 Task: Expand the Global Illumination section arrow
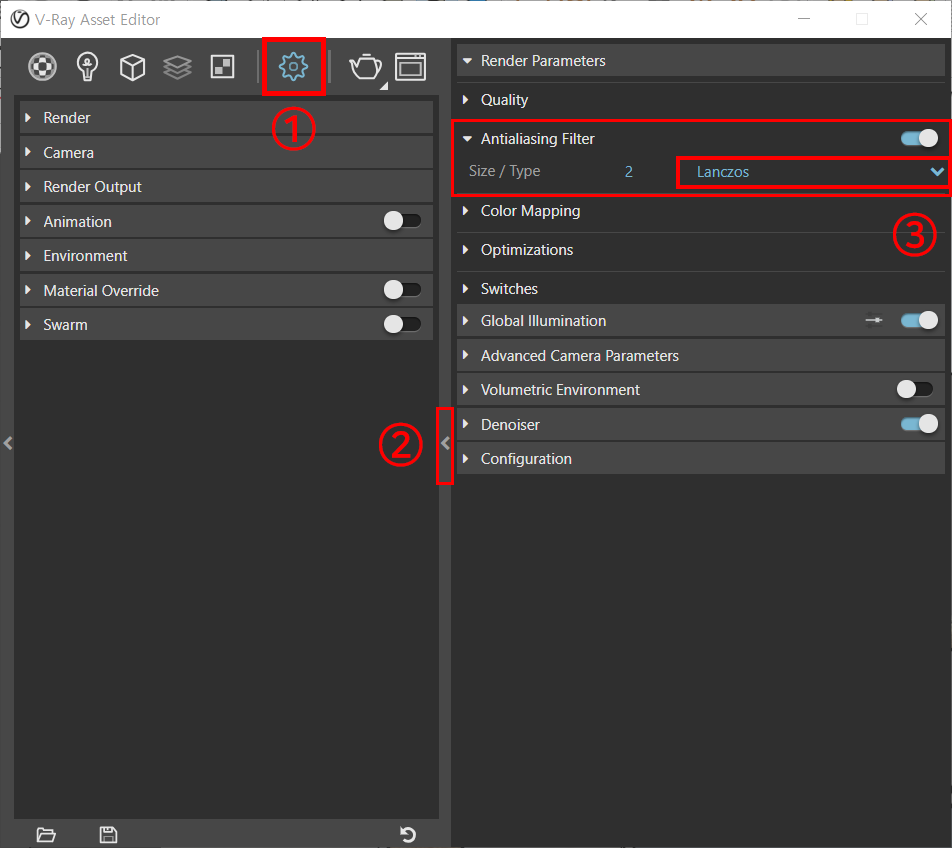pos(466,321)
